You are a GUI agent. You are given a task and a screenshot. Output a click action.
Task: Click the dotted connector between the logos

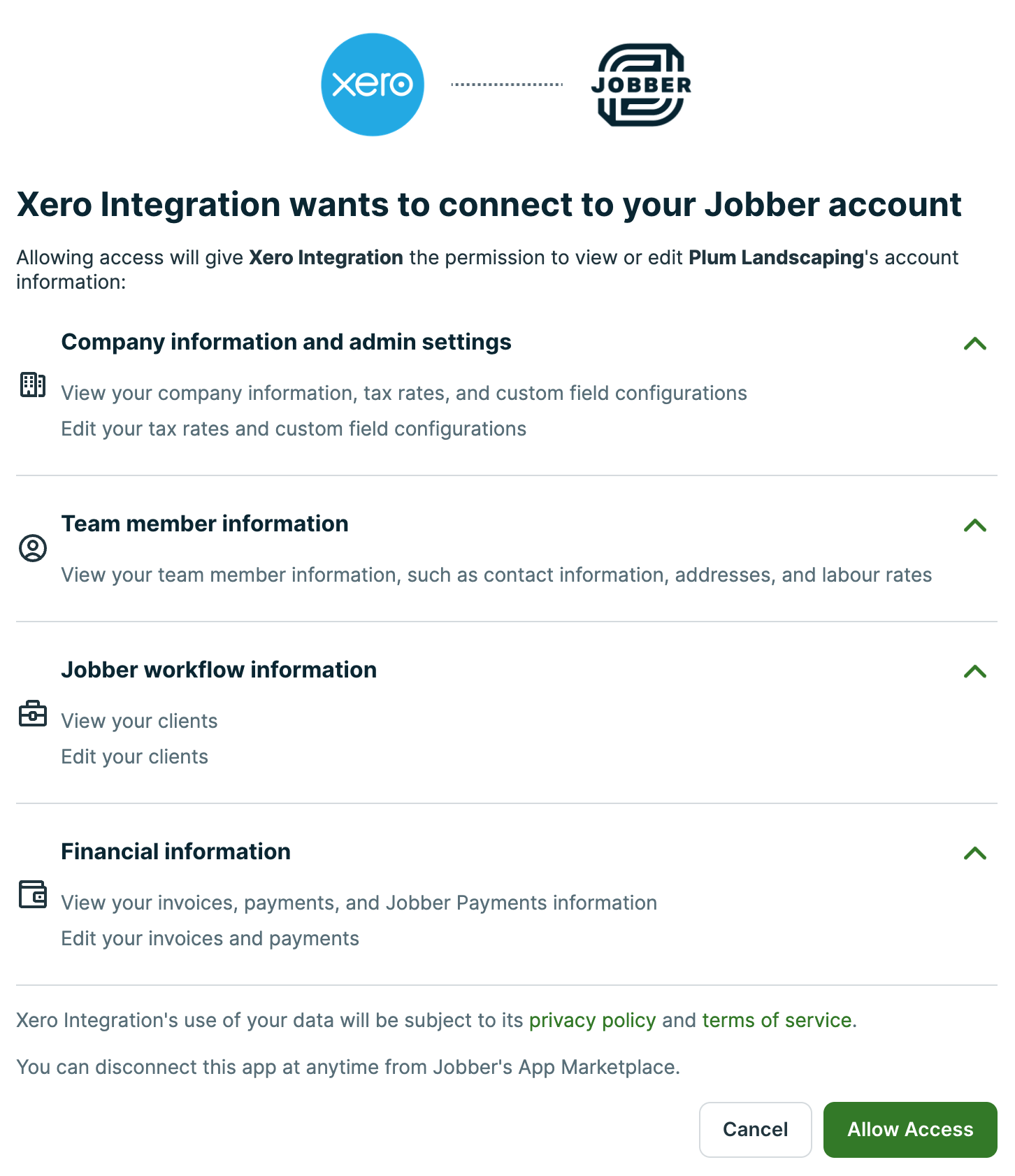coord(507,85)
